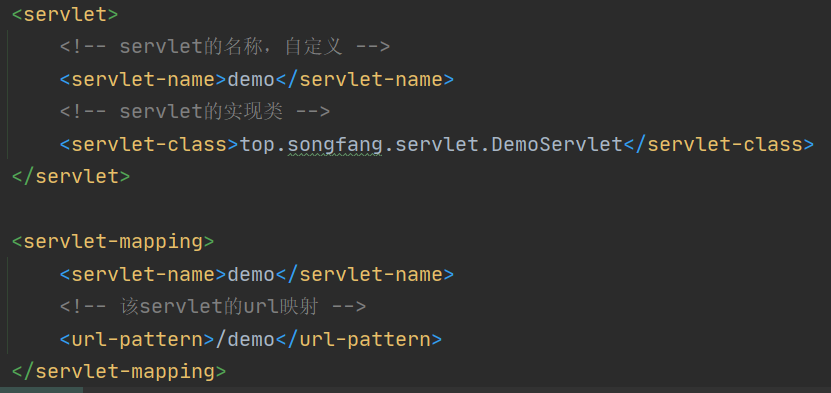Image resolution: width=831 pixels, height=393 pixels.
Task: Click the closing url-pattern tag
Action: click(358, 340)
